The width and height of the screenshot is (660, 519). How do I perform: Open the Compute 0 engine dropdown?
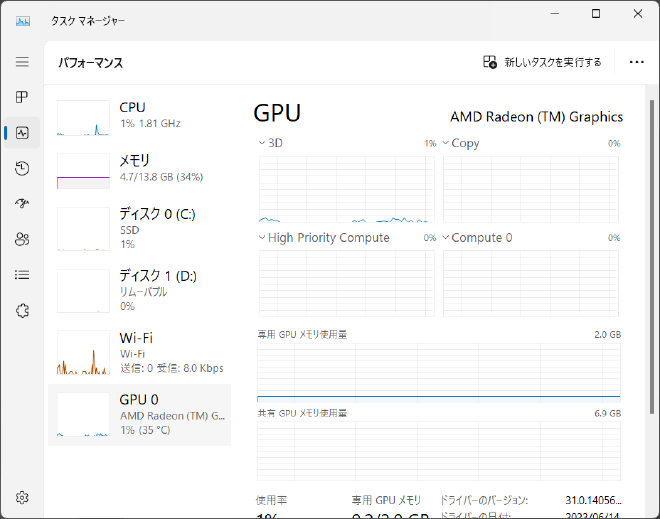[477, 238]
